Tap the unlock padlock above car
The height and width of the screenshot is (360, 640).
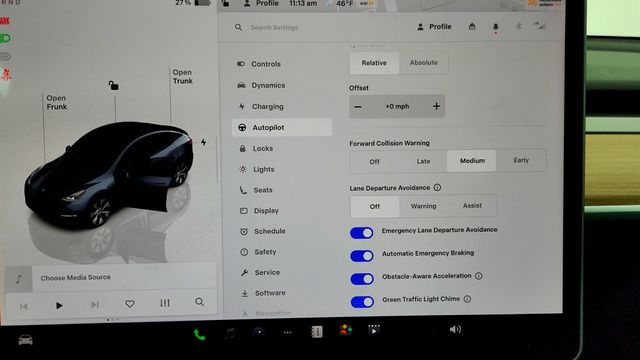(x=113, y=85)
